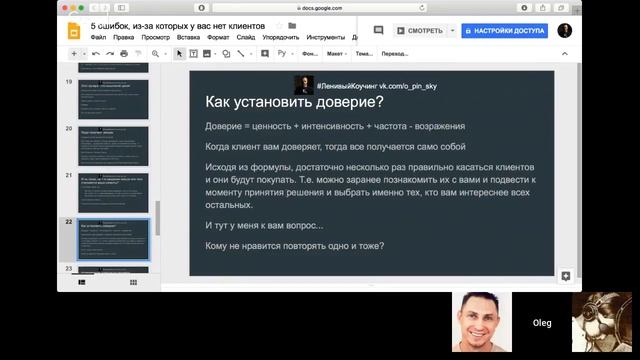This screenshot has width=640, height=360.
Task: Click the smiling man's video thumbnail
Action: tap(482, 322)
